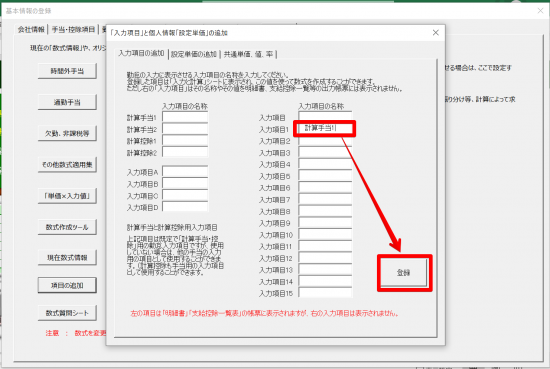The width and height of the screenshot is (550, 369).
Task: Click the 登録 button
Action: tap(404, 273)
